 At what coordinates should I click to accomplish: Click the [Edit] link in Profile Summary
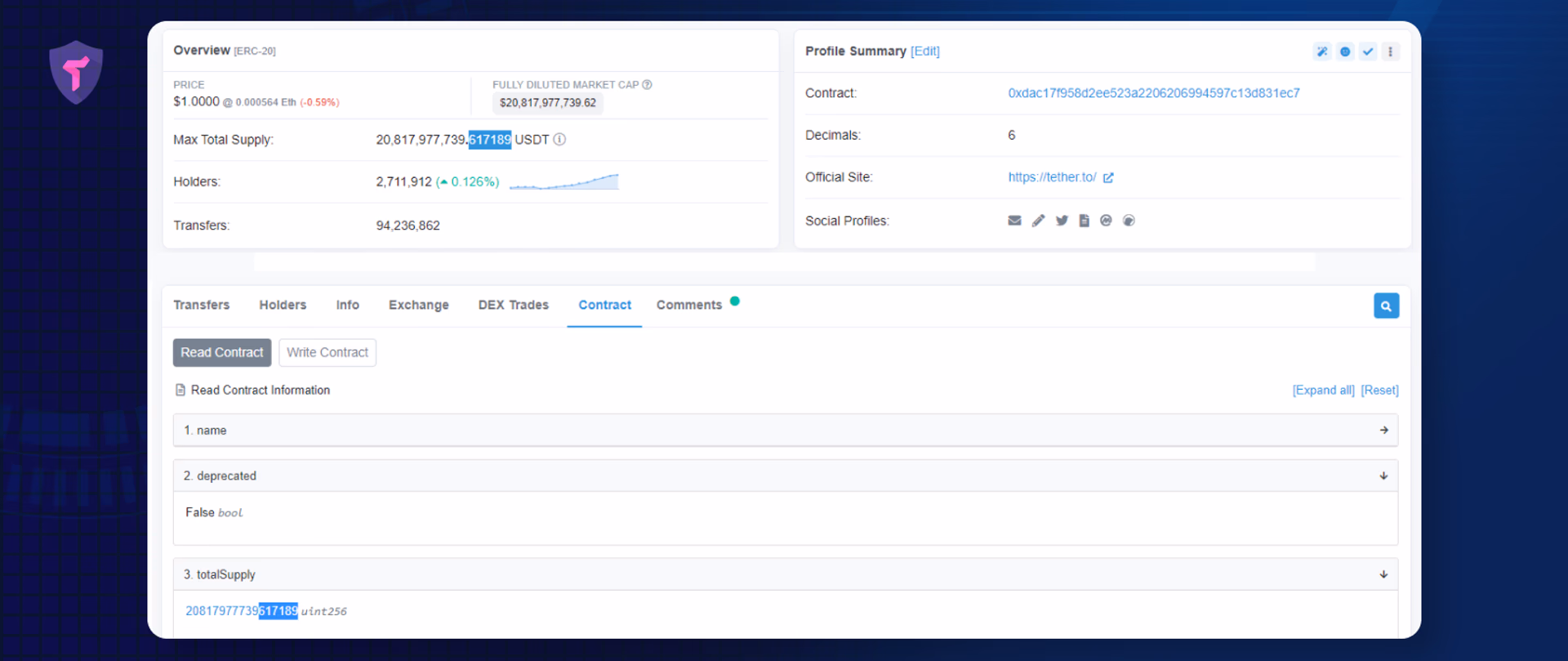click(x=925, y=51)
